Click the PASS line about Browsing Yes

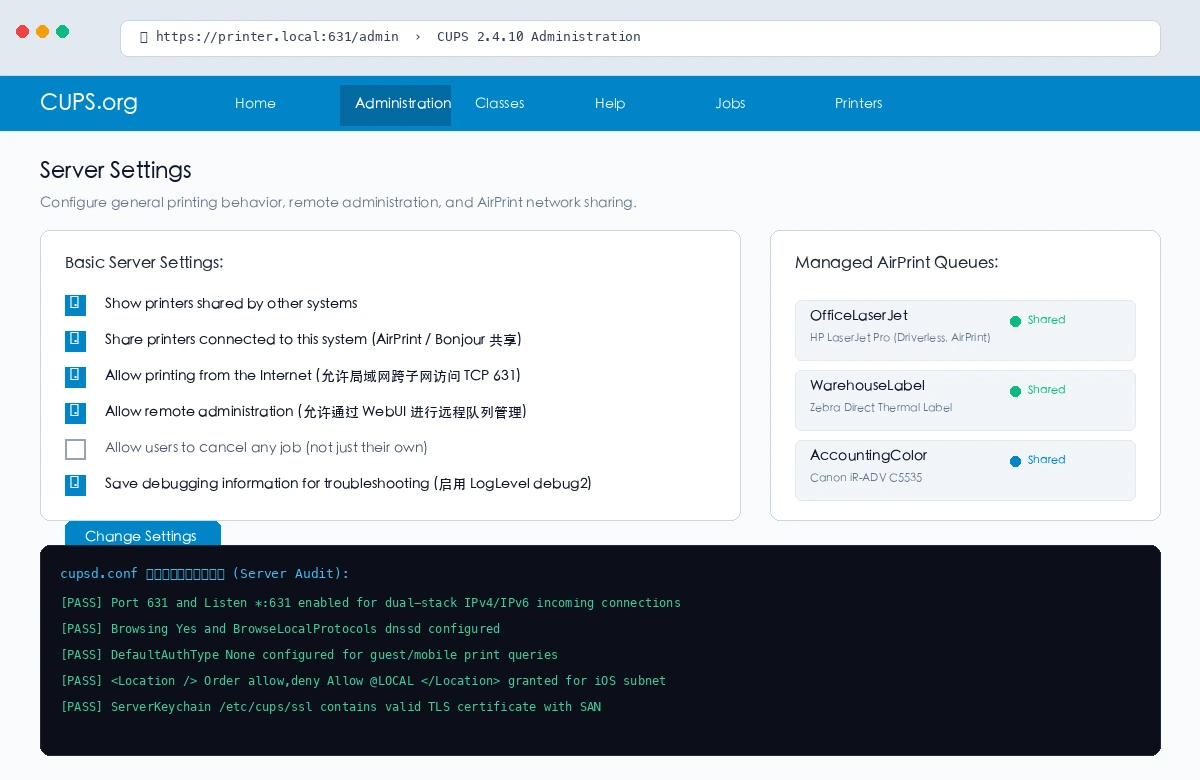click(x=280, y=629)
